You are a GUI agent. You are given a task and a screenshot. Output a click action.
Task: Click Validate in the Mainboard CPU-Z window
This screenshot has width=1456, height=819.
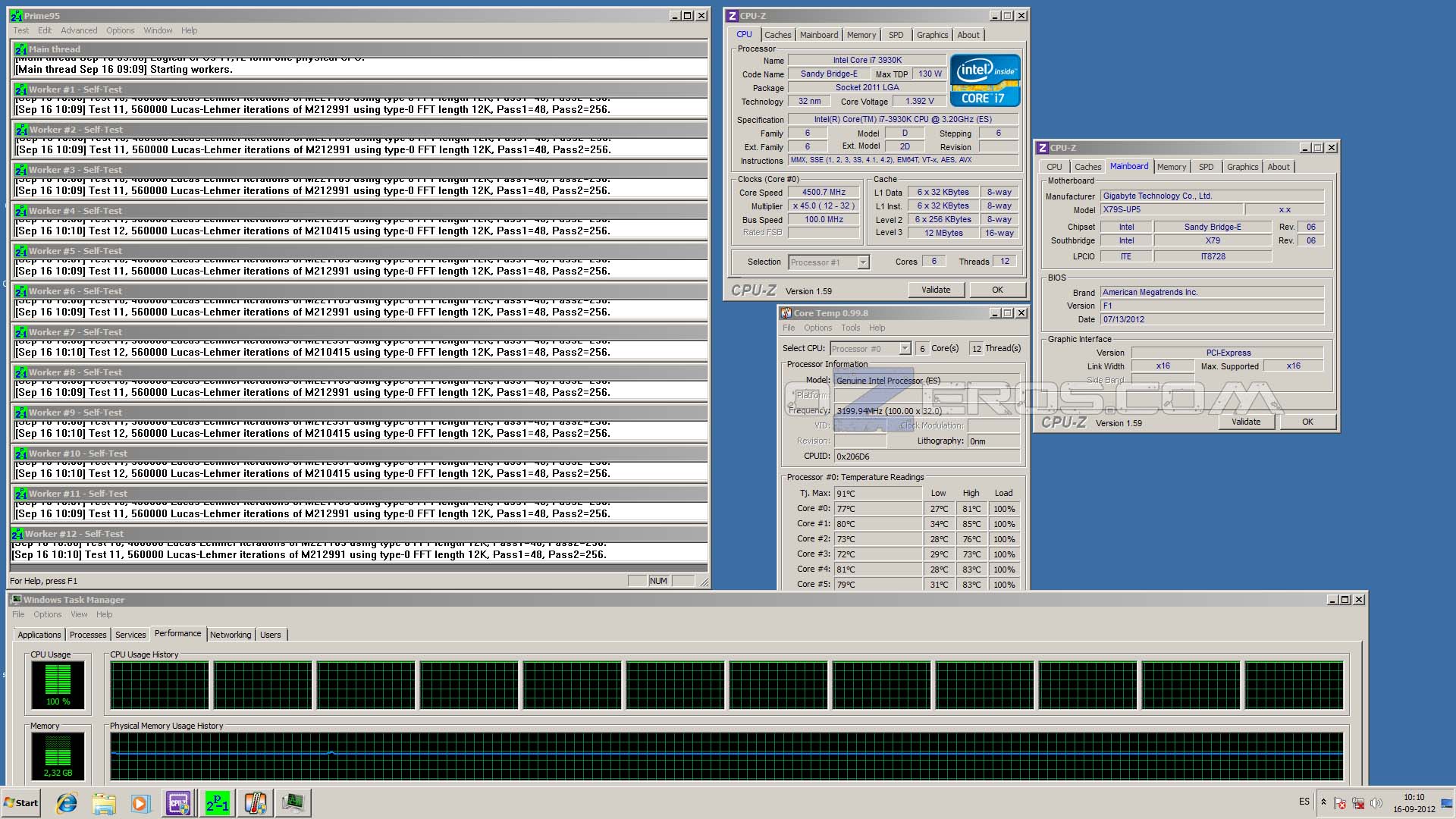tap(1246, 422)
